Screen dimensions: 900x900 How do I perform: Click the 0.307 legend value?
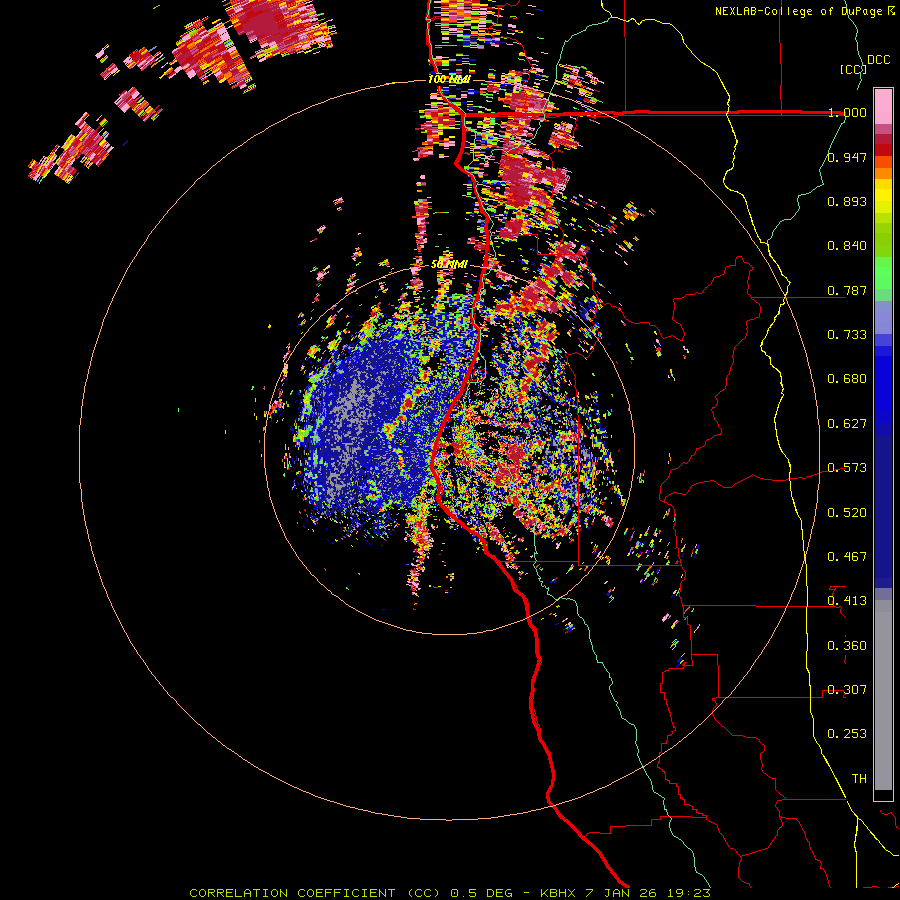[847, 690]
